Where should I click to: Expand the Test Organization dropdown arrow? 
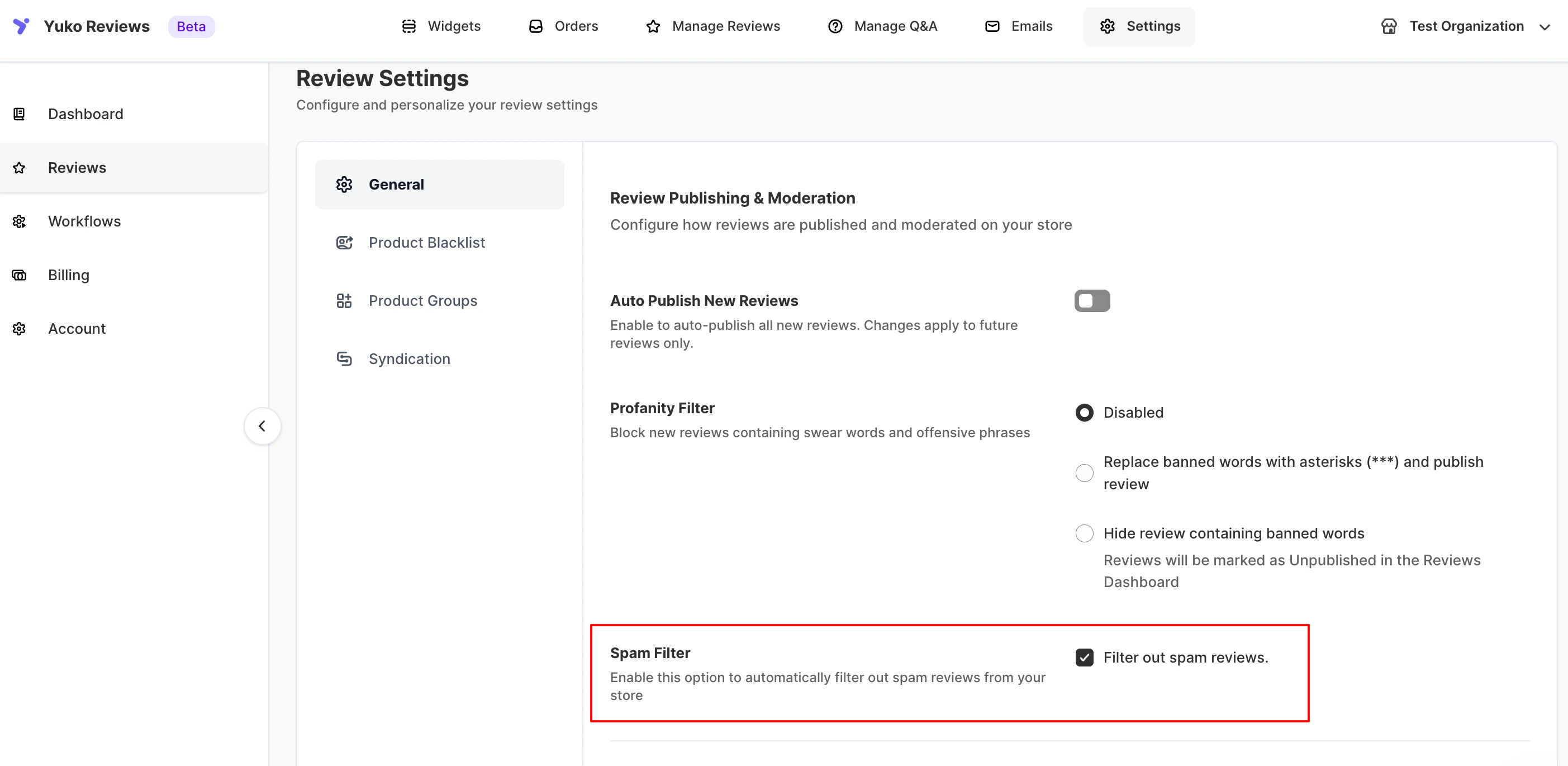pyautogui.click(x=1545, y=27)
